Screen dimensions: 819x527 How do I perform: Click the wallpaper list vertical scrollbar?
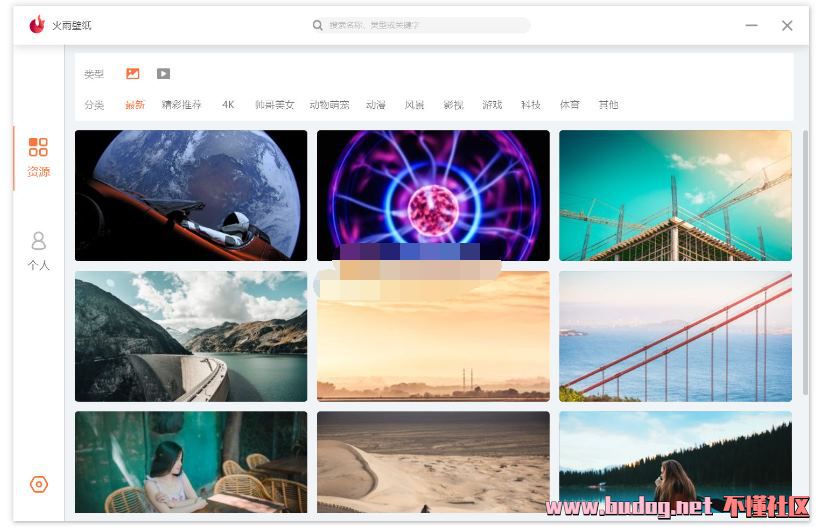[805, 263]
